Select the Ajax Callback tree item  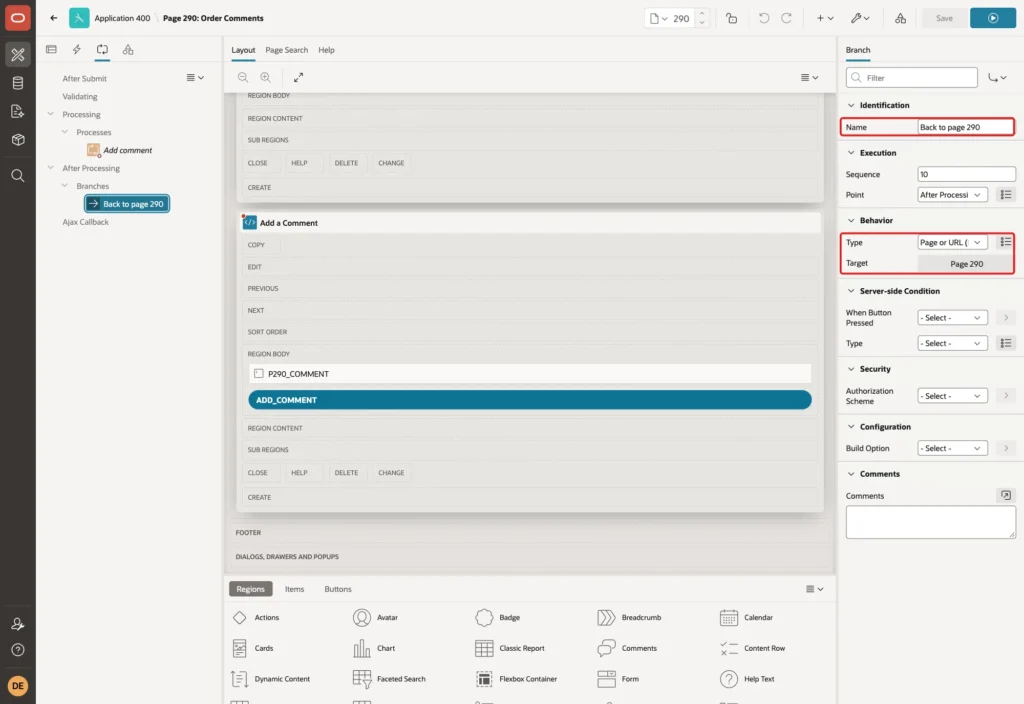86,222
